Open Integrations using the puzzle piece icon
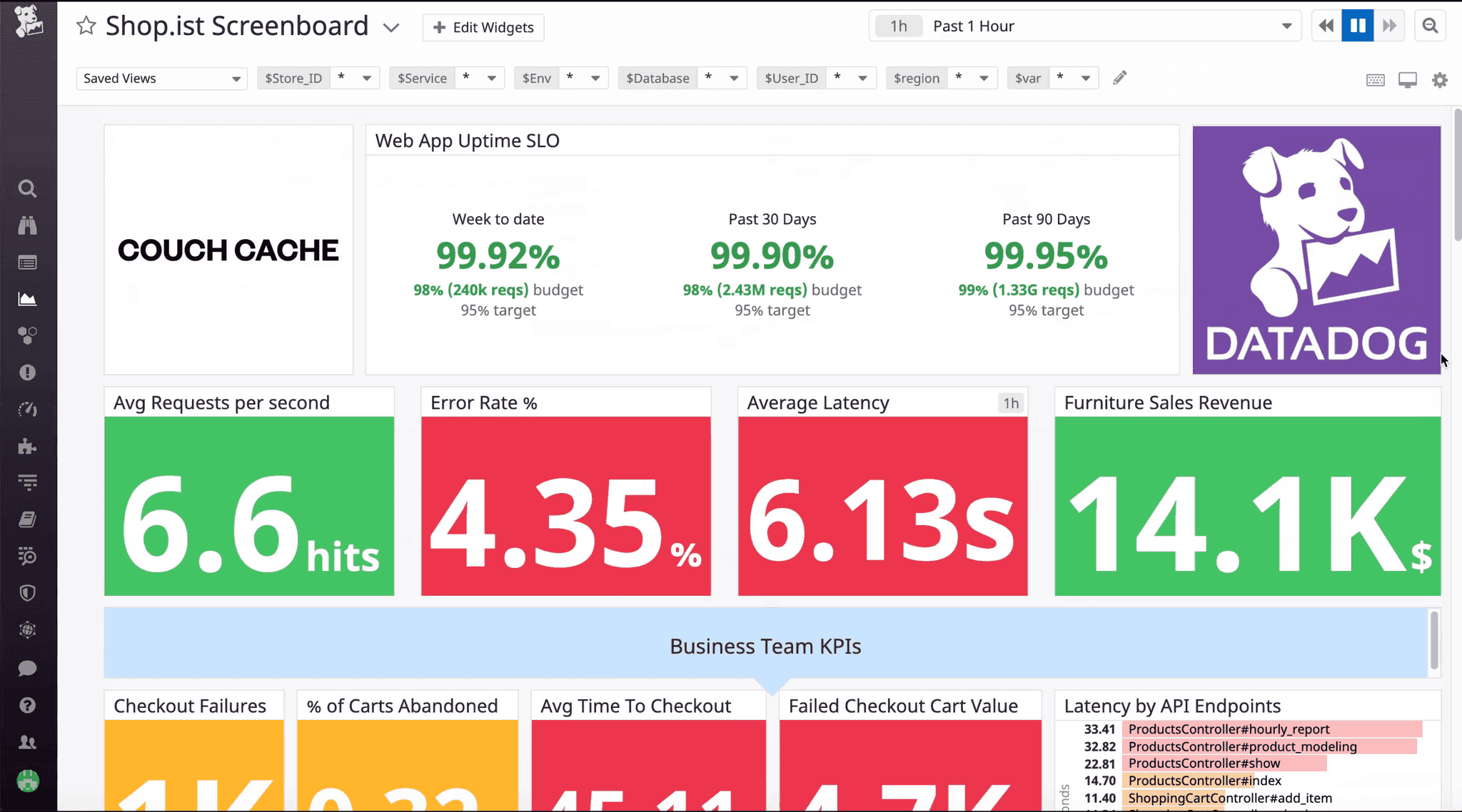Screen dimensions: 1462x812 [x=27, y=447]
